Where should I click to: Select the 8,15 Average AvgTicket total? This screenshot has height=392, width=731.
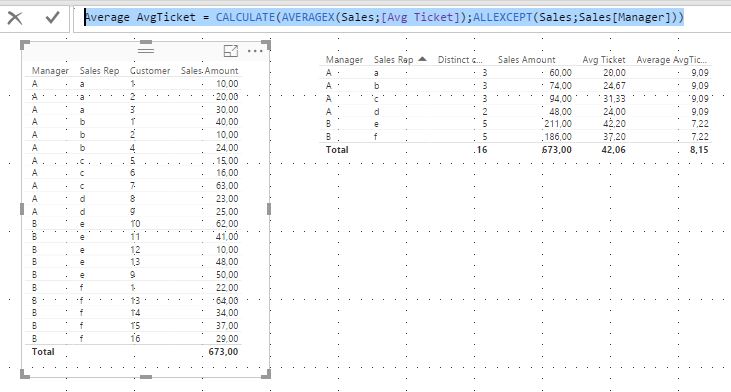click(699, 150)
